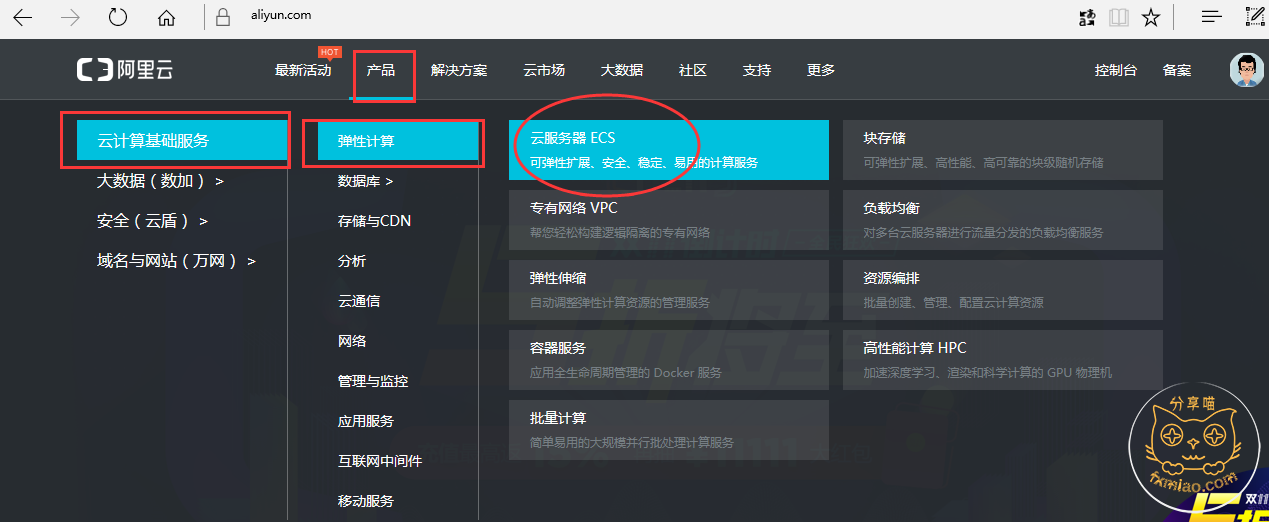Viewport: 1269px width, 522px height.
Task: Expand 大数据（数加） category
Action: 160,181
